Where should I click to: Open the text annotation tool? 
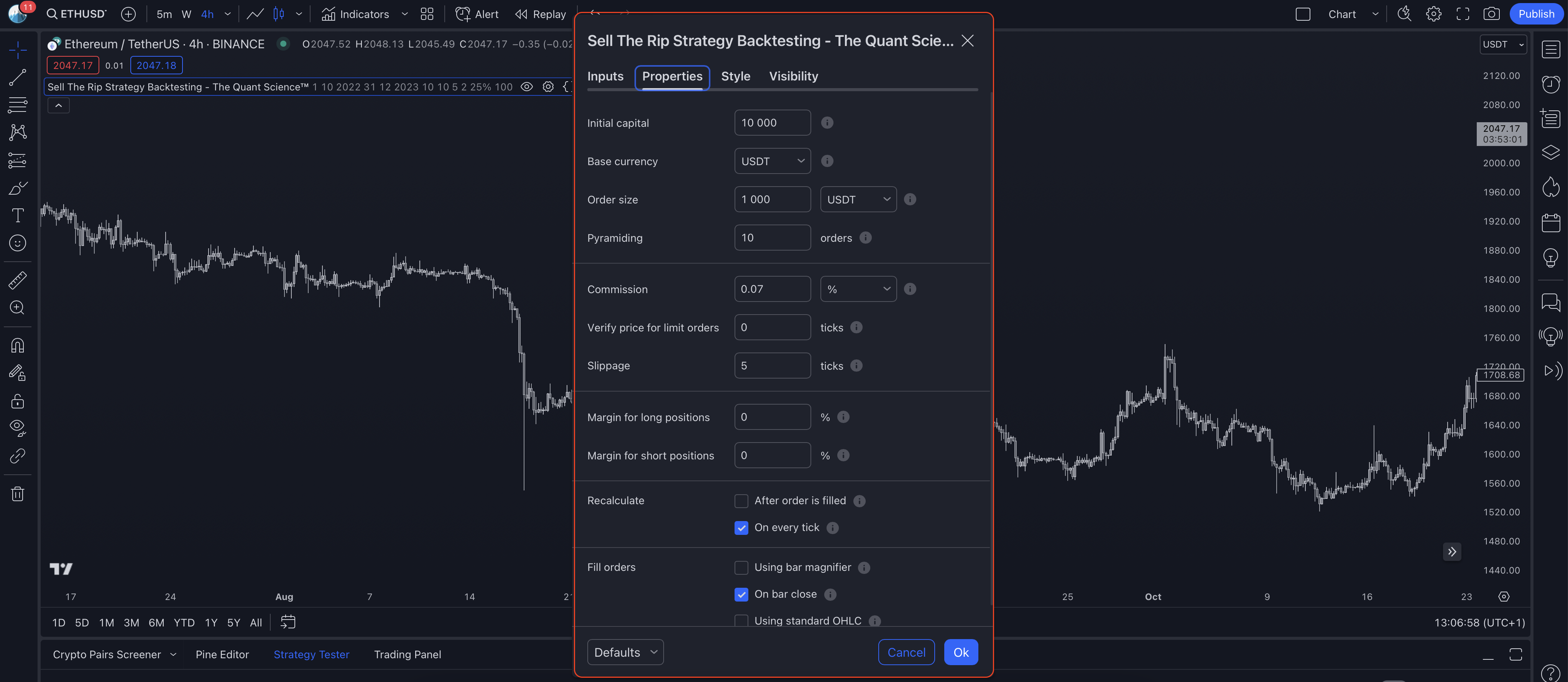(18, 215)
